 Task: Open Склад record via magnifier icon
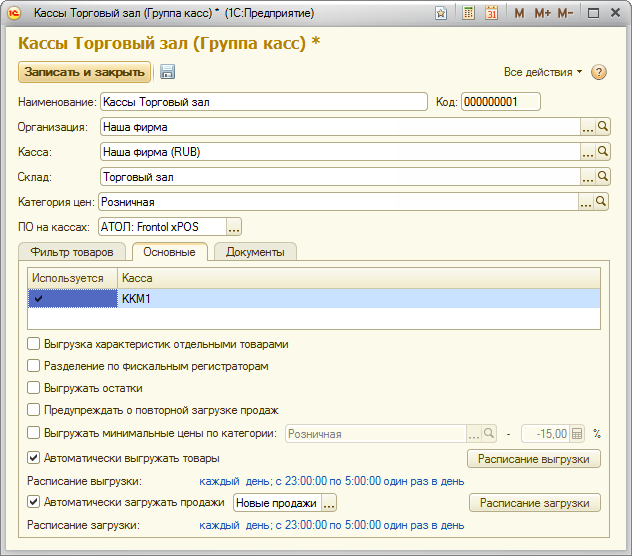603,177
